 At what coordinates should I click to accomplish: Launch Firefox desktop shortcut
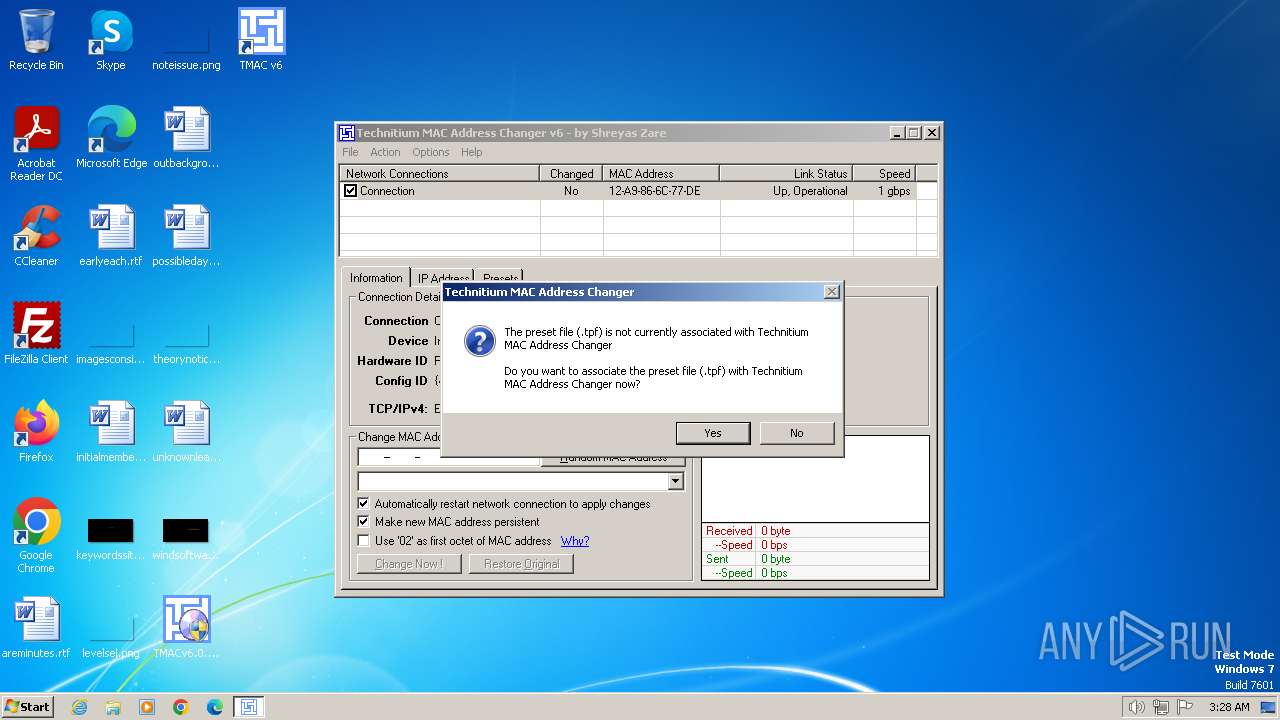point(36,432)
